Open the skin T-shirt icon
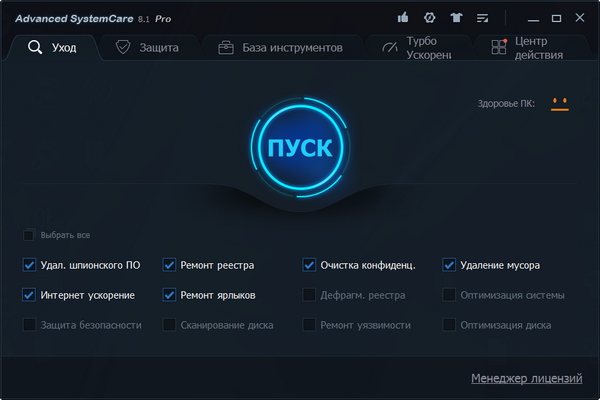This screenshot has height=400, width=600. coord(457,18)
